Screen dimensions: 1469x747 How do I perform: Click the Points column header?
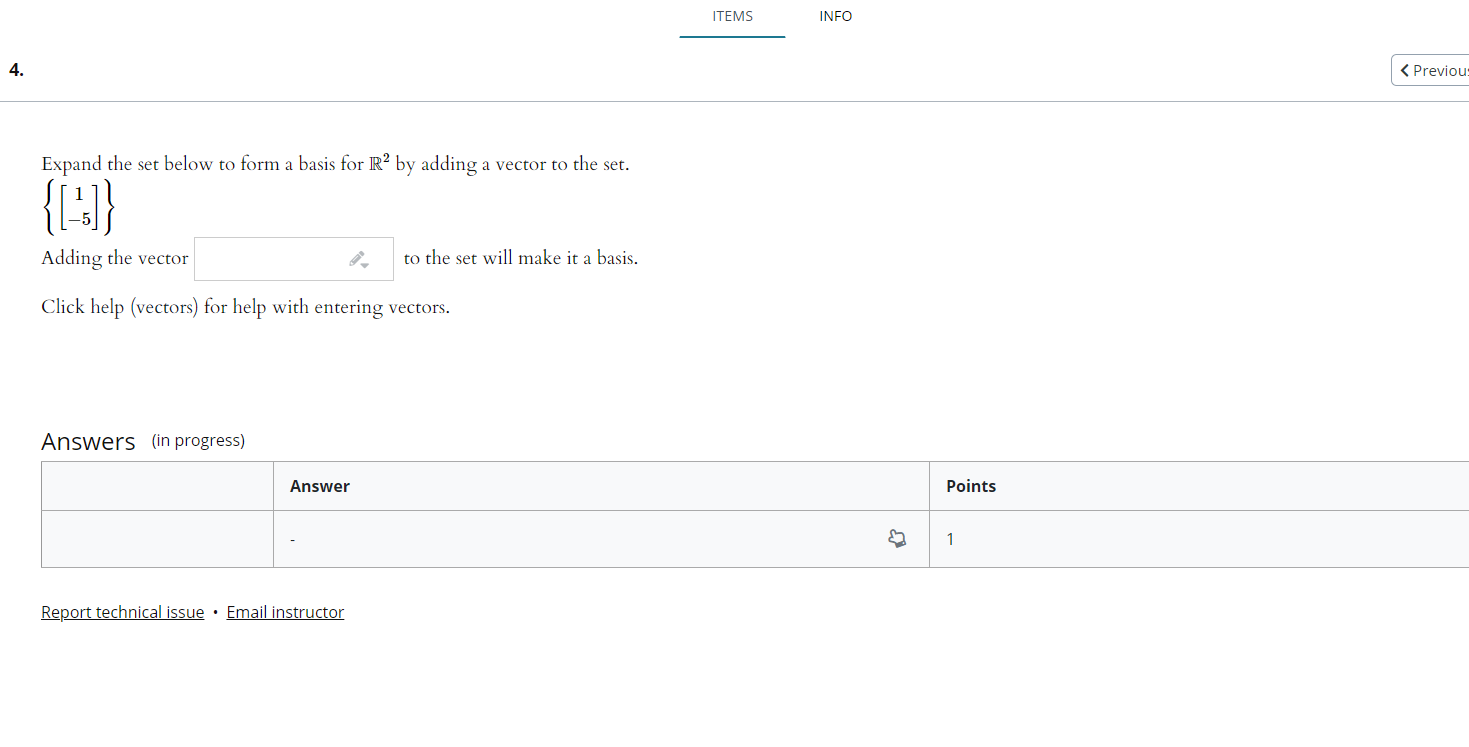pos(970,485)
